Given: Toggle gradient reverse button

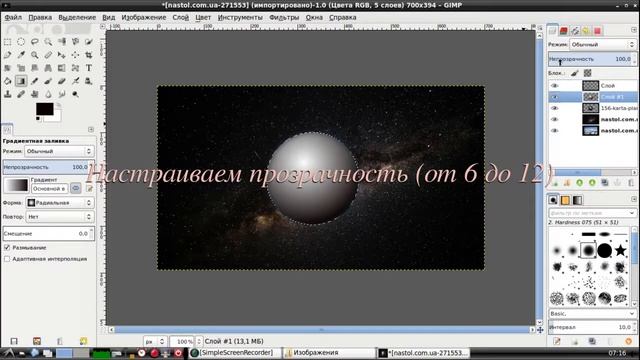Looking at the screenshot, I should (x=76, y=189).
